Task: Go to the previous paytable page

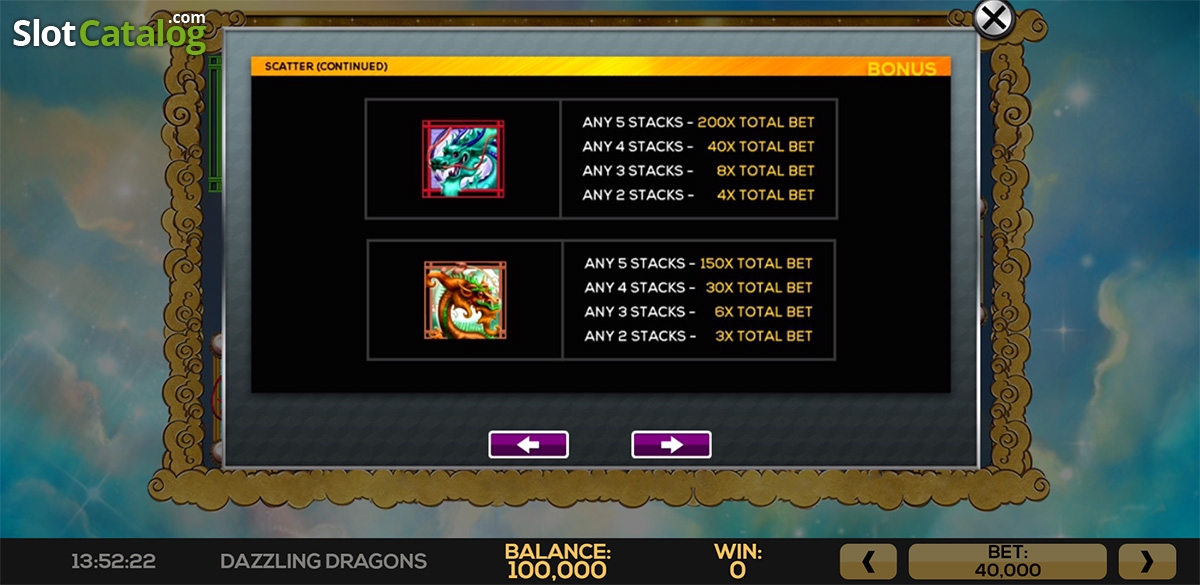Action: [x=528, y=445]
